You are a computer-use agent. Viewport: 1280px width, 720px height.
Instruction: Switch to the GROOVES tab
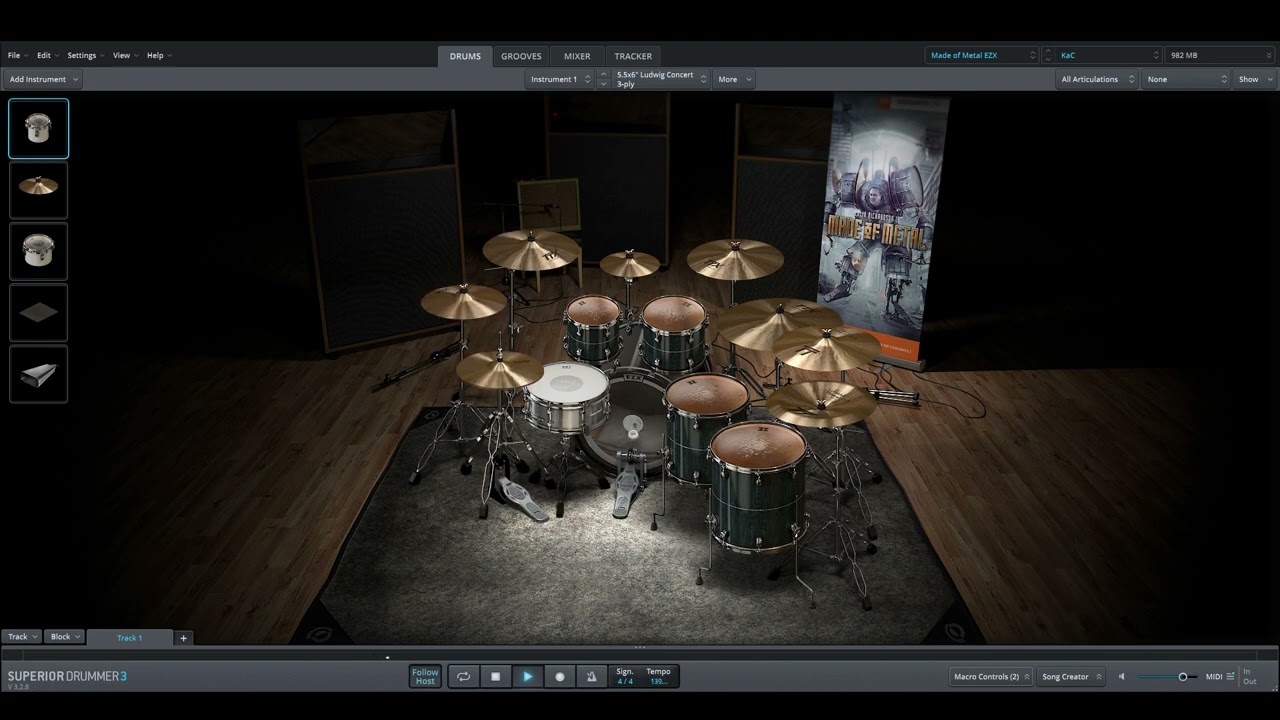521,56
